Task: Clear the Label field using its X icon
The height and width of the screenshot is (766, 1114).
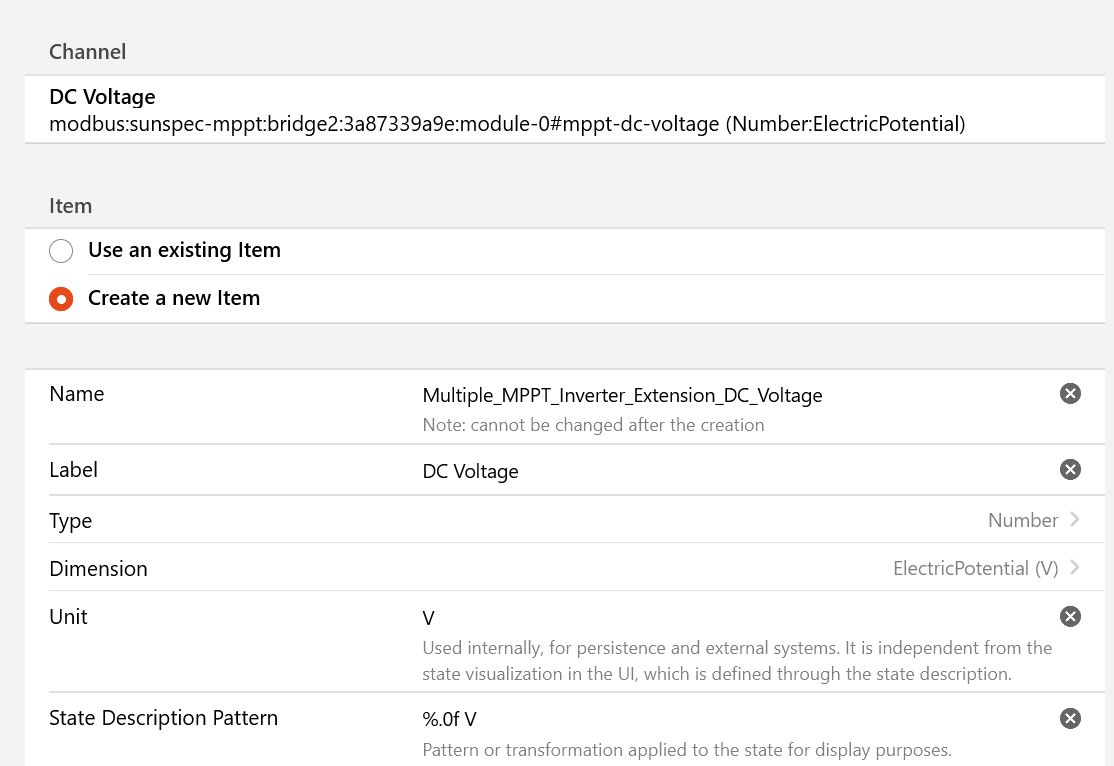Action: (x=1069, y=469)
